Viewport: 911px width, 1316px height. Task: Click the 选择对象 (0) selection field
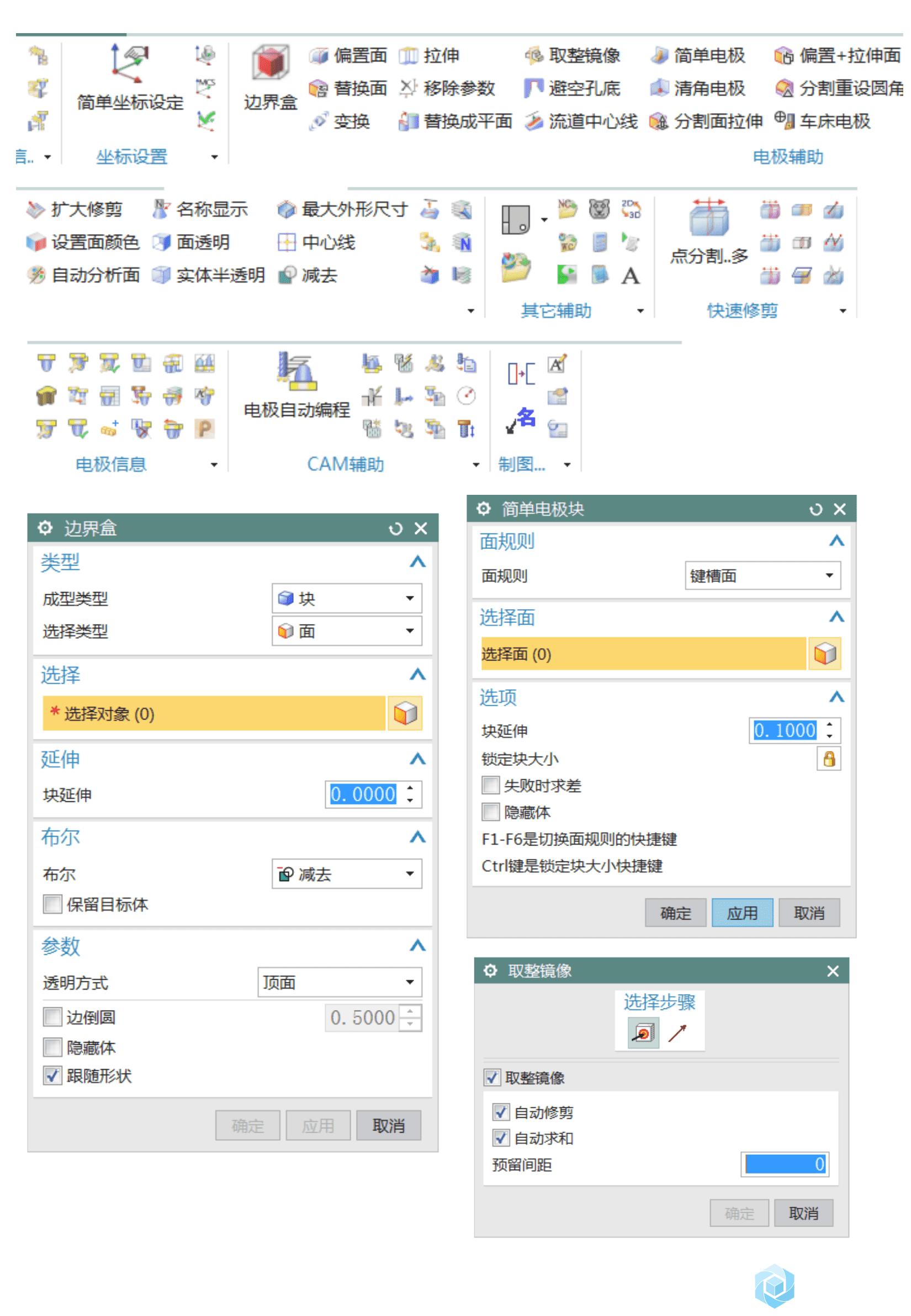(x=214, y=713)
